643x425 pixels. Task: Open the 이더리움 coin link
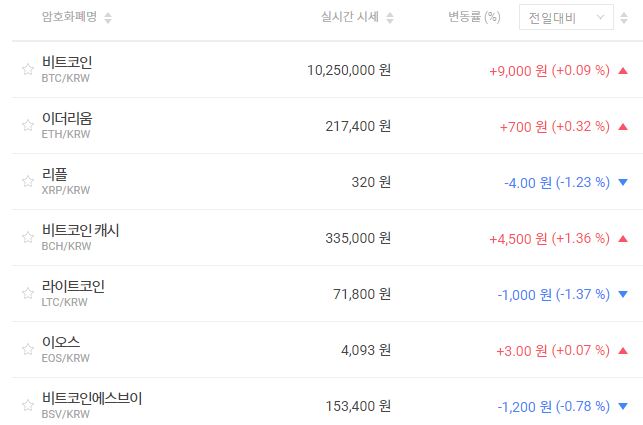pos(67,118)
